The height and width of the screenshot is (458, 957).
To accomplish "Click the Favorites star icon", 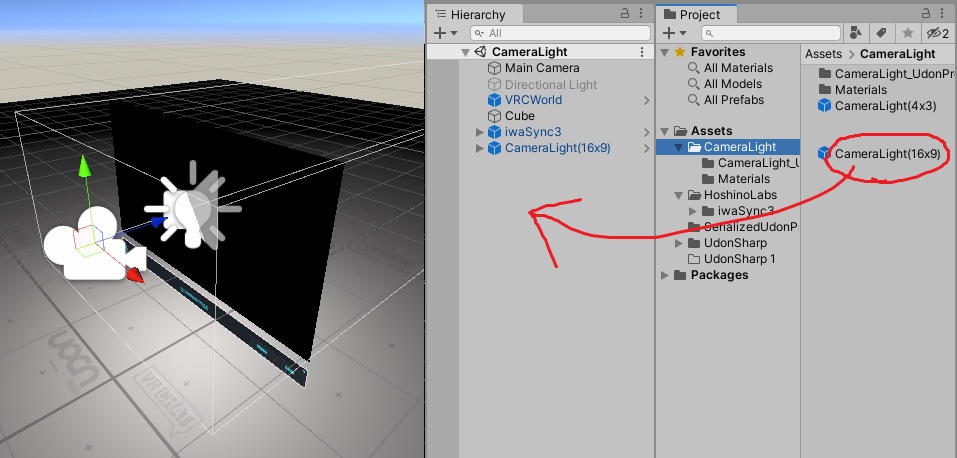I will [x=680, y=53].
